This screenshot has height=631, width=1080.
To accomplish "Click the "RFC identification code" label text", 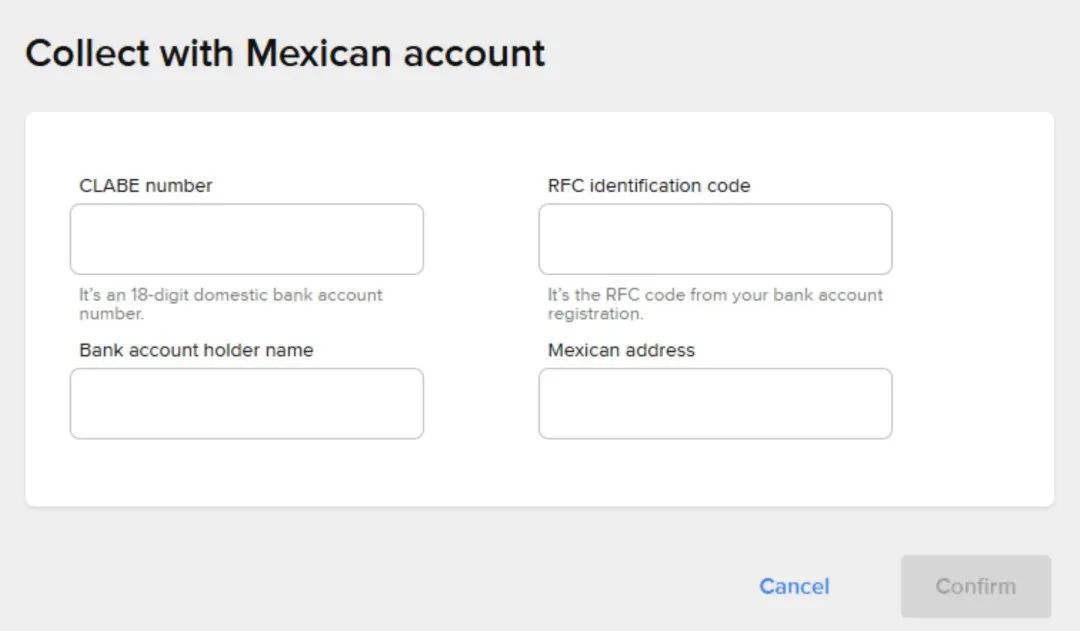I will [x=649, y=185].
